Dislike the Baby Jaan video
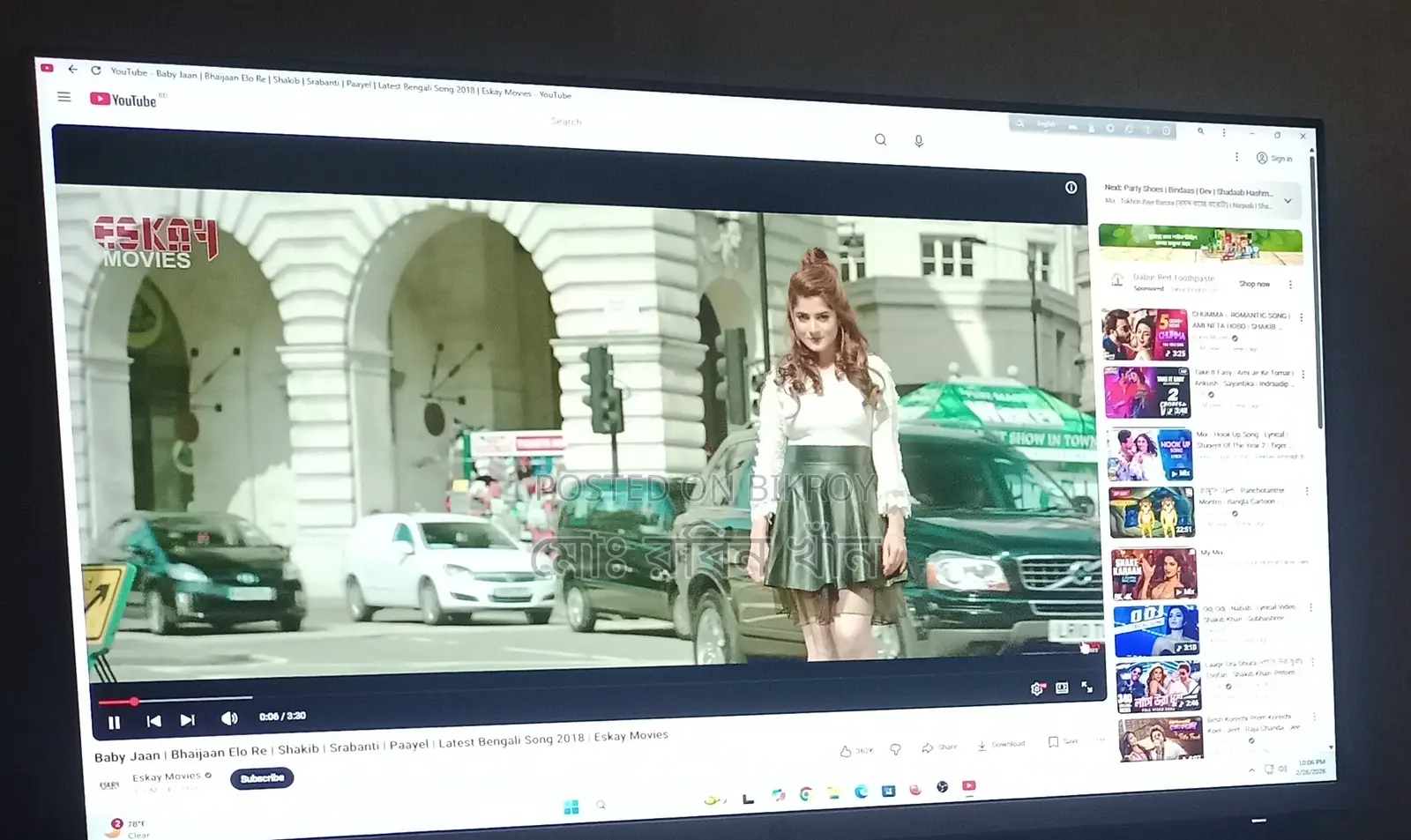This screenshot has width=1411, height=840. pos(895,749)
